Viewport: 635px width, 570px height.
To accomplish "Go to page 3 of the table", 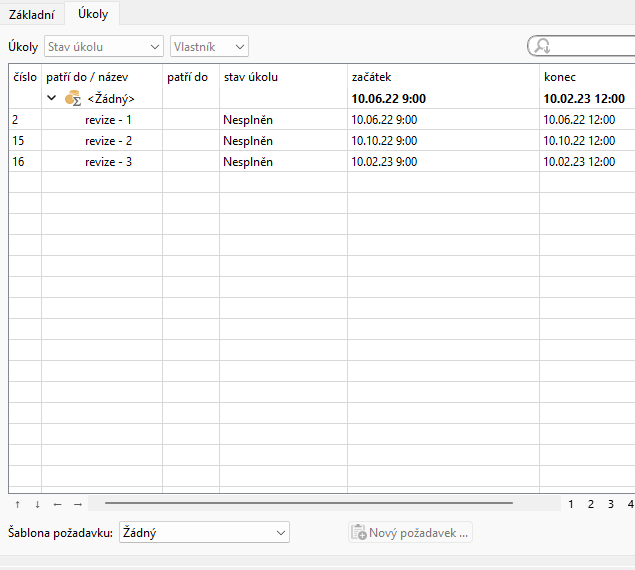I will pos(610,504).
